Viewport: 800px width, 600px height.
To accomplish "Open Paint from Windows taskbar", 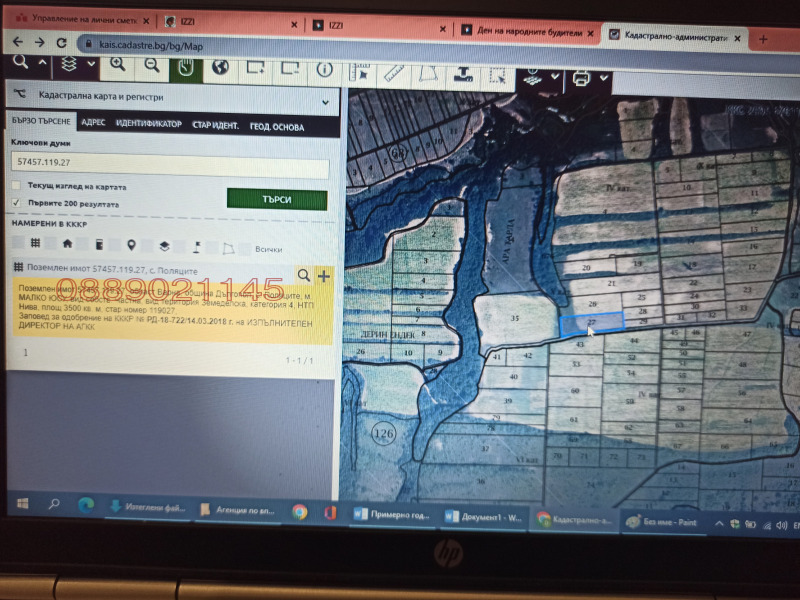I will [661, 520].
